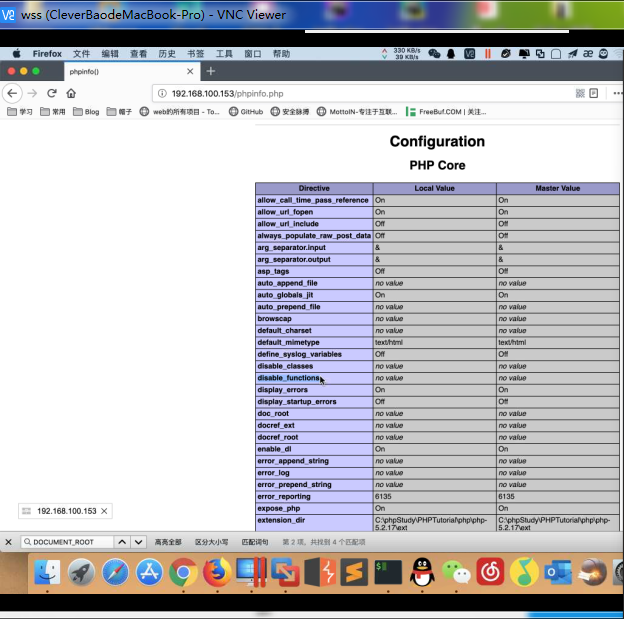Open a new browser tab
This screenshot has width=624, height=620.
[x=210, y=72]
